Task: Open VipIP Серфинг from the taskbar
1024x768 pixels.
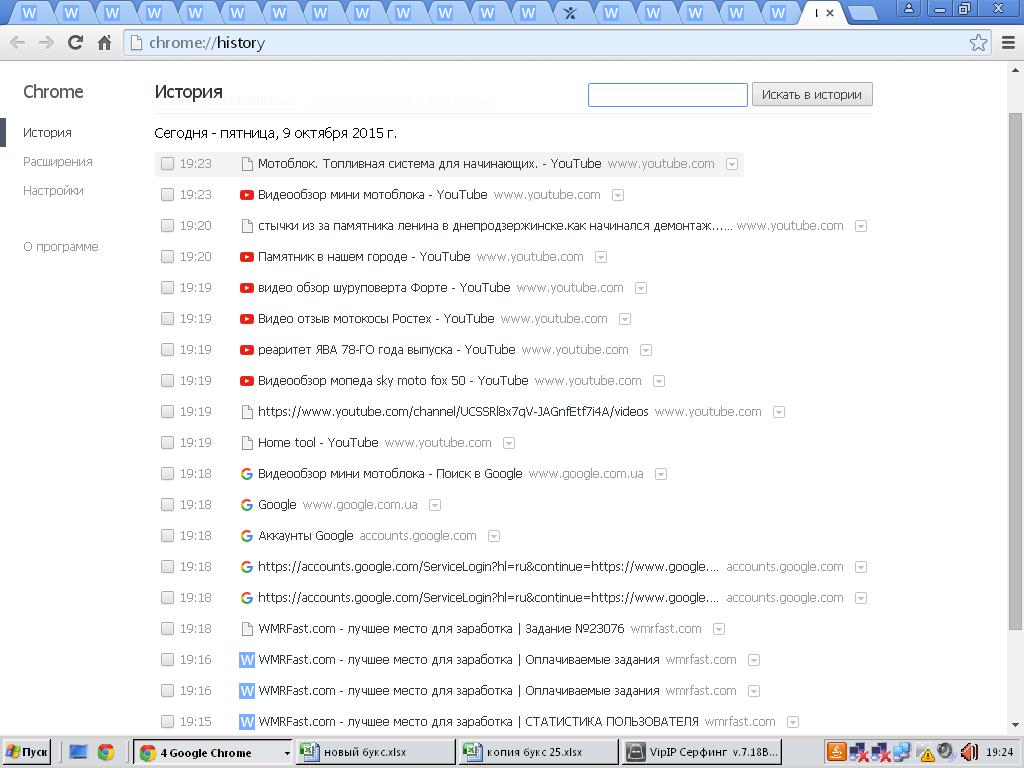Action: click(x=702, y=752)
